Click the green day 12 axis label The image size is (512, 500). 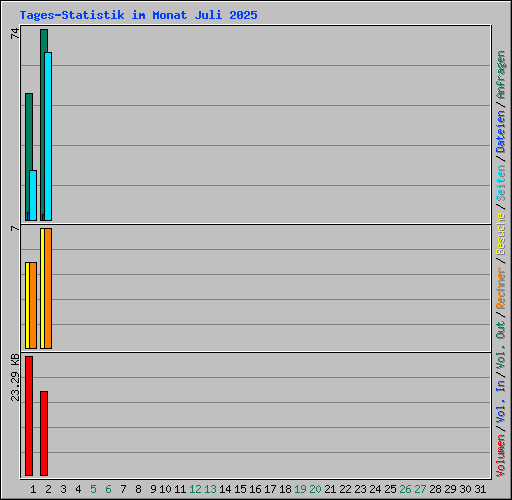tap(195, 489)
